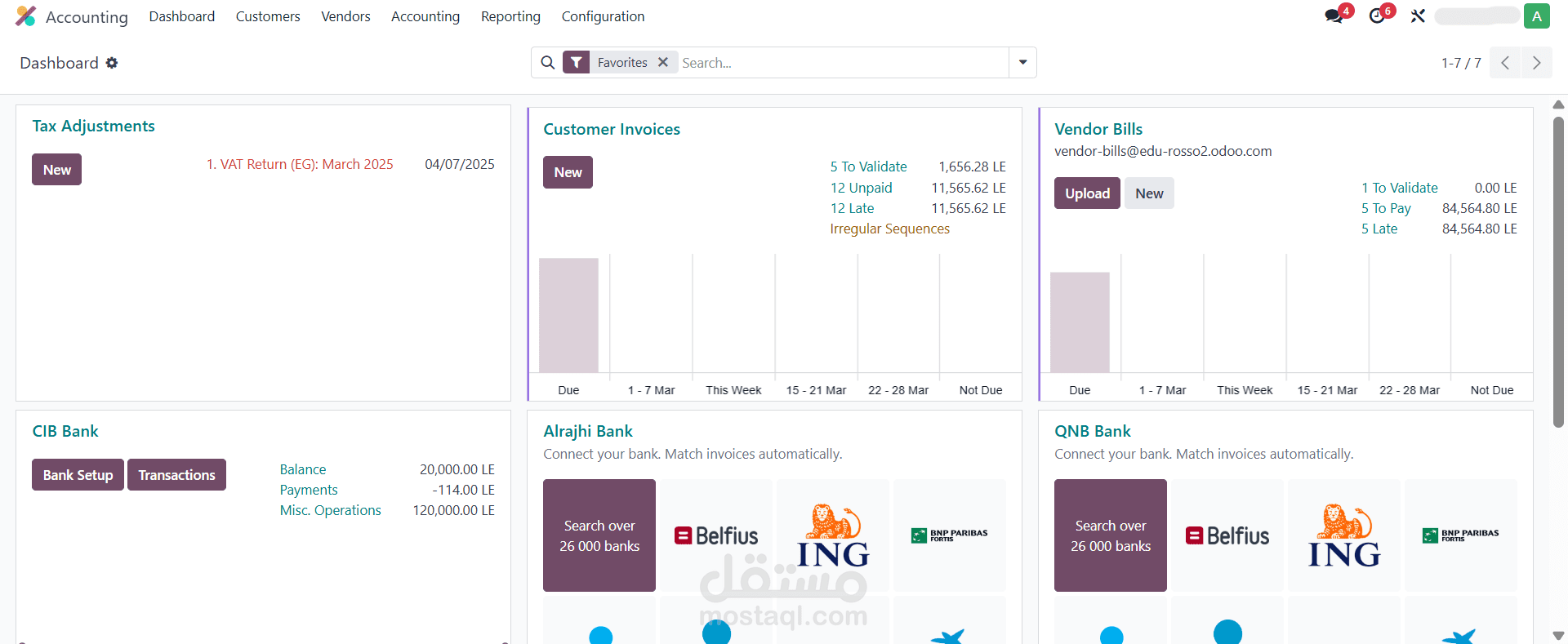Open the Customers menu

pos(268,16)
